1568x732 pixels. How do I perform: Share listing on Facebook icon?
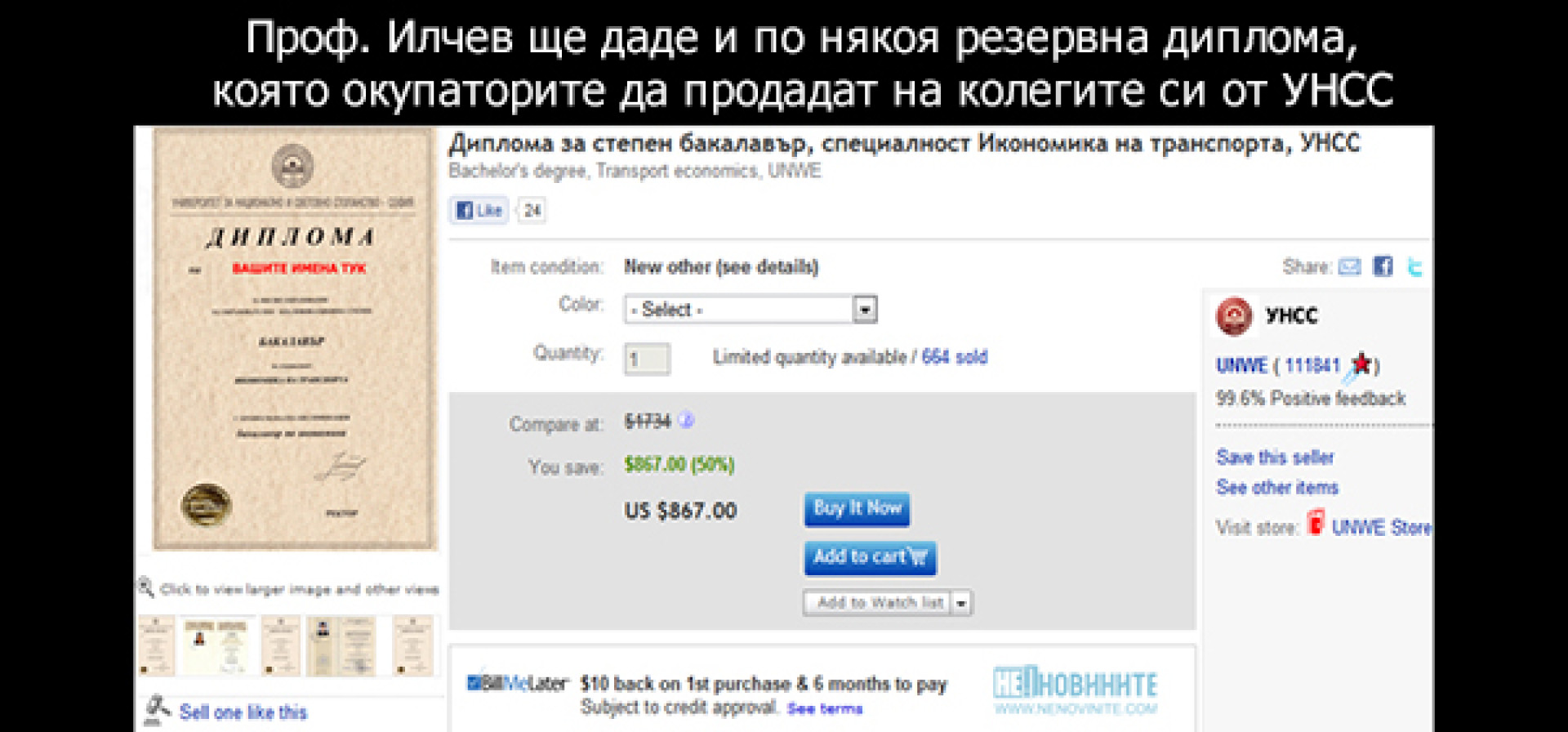click(x=1383, y=266)
